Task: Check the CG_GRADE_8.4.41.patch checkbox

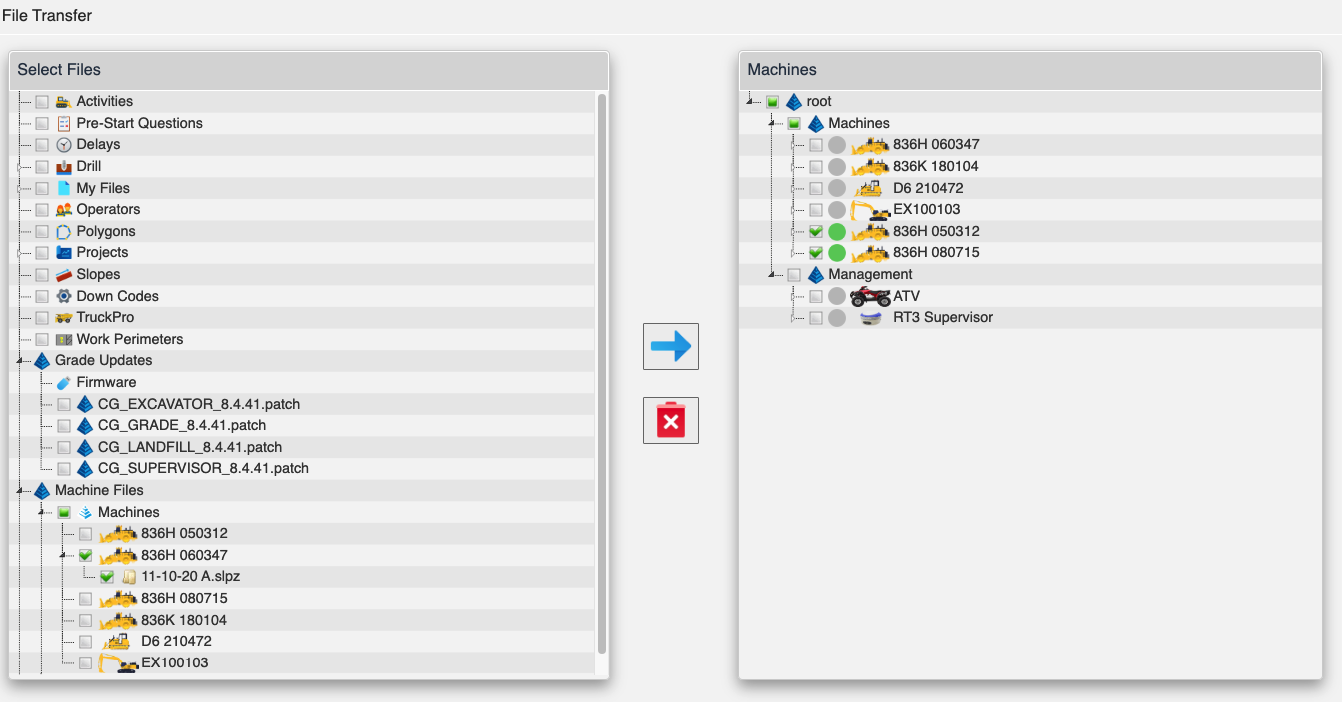Action: 64,425
